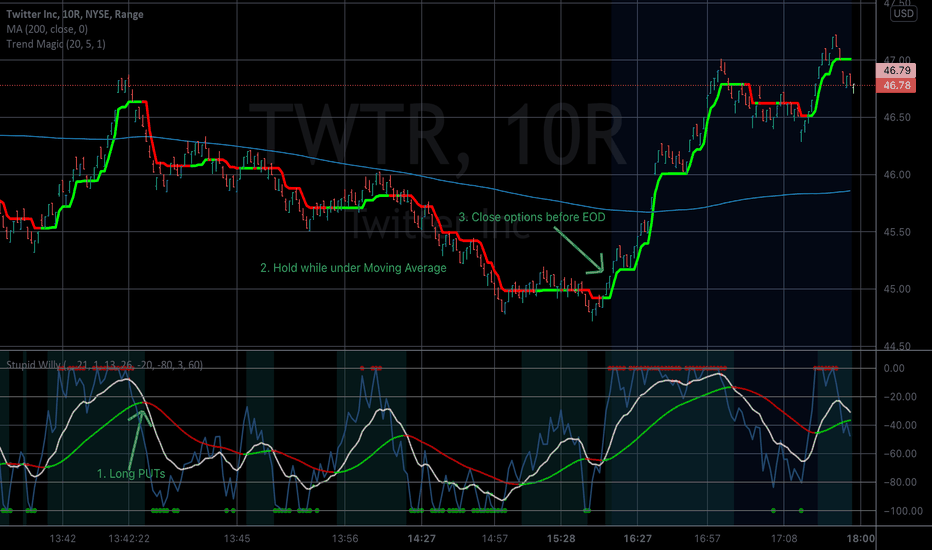Select the '1. Long PUTs' chart note
Screen dimensions: 932x550
pyautogui.click(x=131, y=474)
